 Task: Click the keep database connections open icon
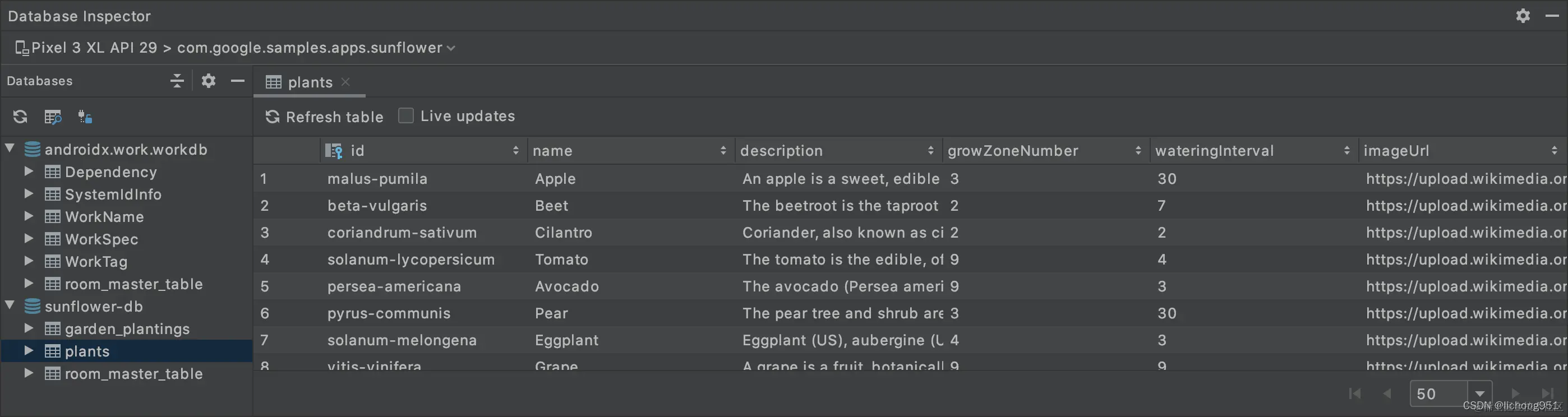click(85, 116)
